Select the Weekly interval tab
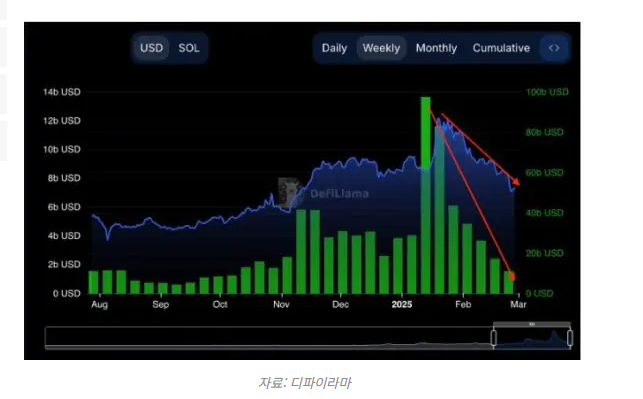Screen dimensions: 643x399 click(x=381, y=48)
